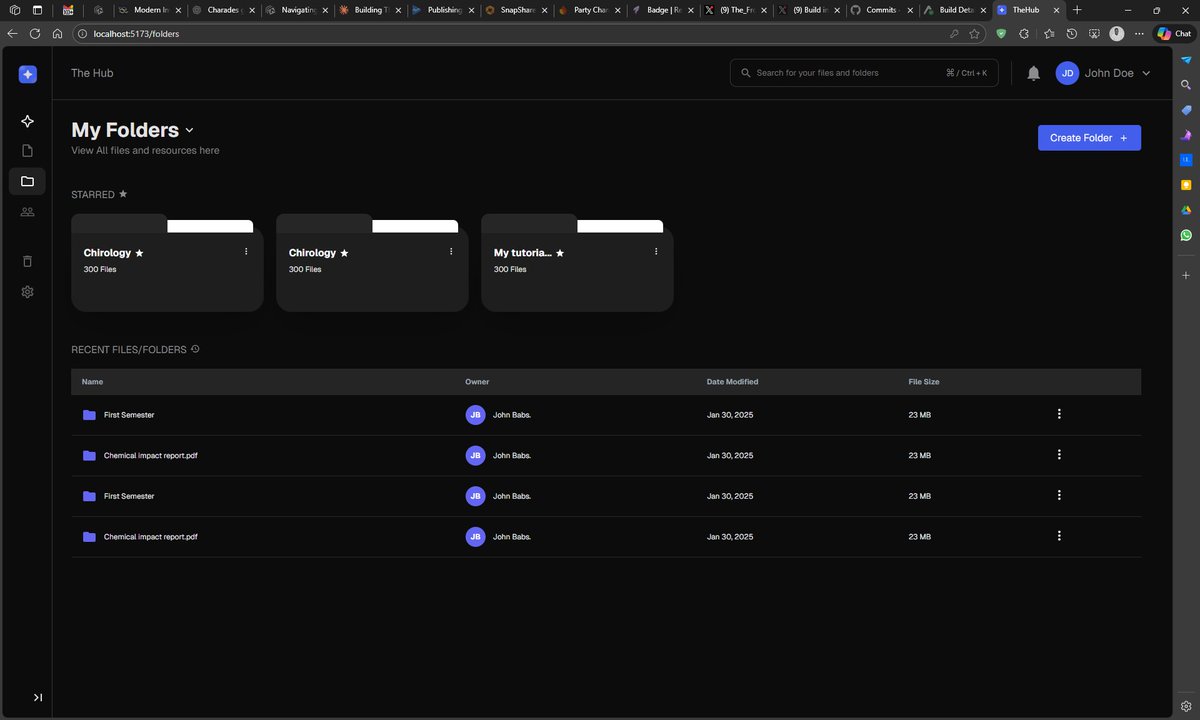Open the Trash sidebar icon
This screenshot has width=1200, height=720.
click(x=27, y=261)
